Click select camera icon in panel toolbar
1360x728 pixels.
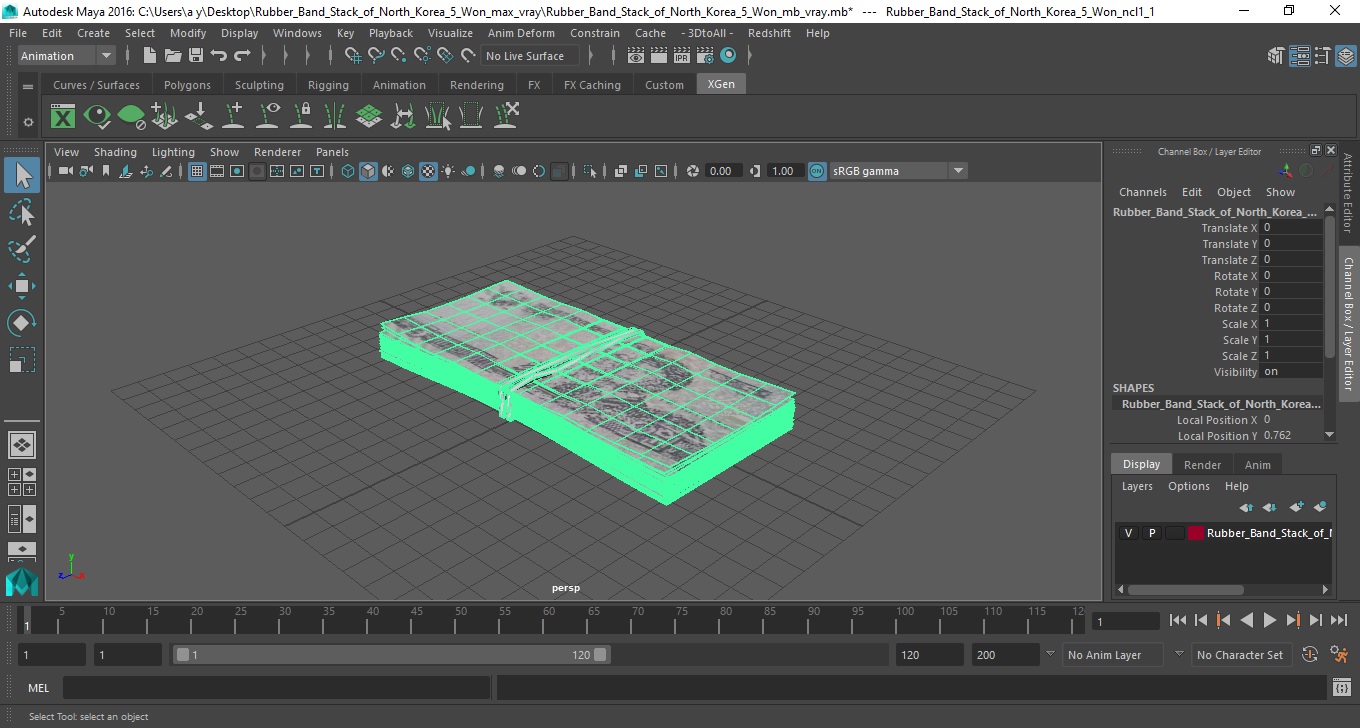point(66,171)
